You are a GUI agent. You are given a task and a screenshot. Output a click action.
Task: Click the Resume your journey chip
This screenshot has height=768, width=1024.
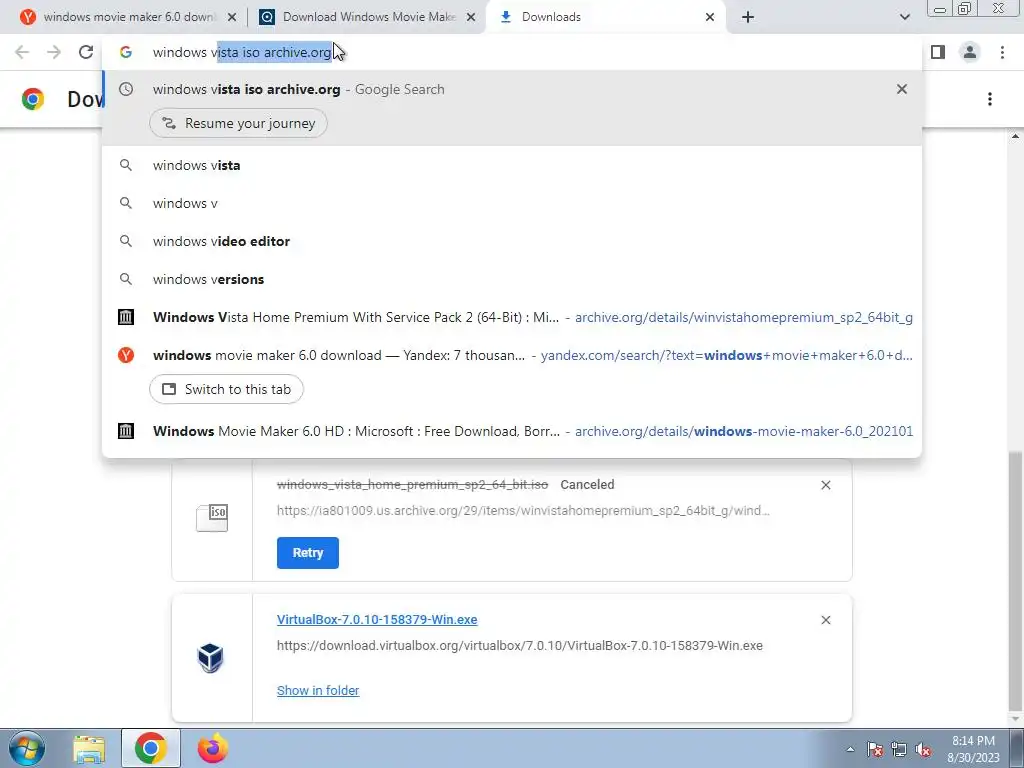point(238,123)
